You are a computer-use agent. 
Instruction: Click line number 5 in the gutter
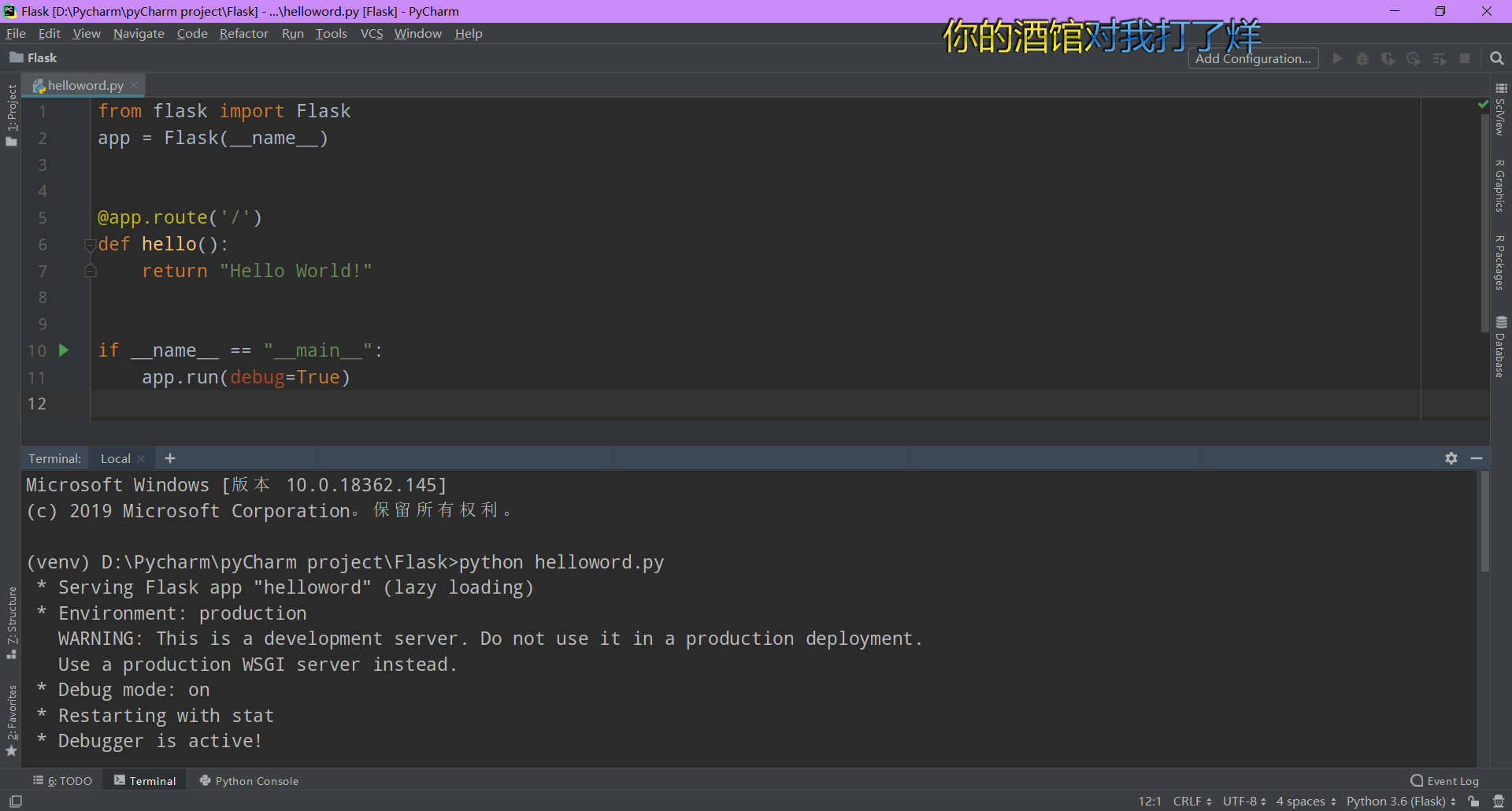click(43, 218)
